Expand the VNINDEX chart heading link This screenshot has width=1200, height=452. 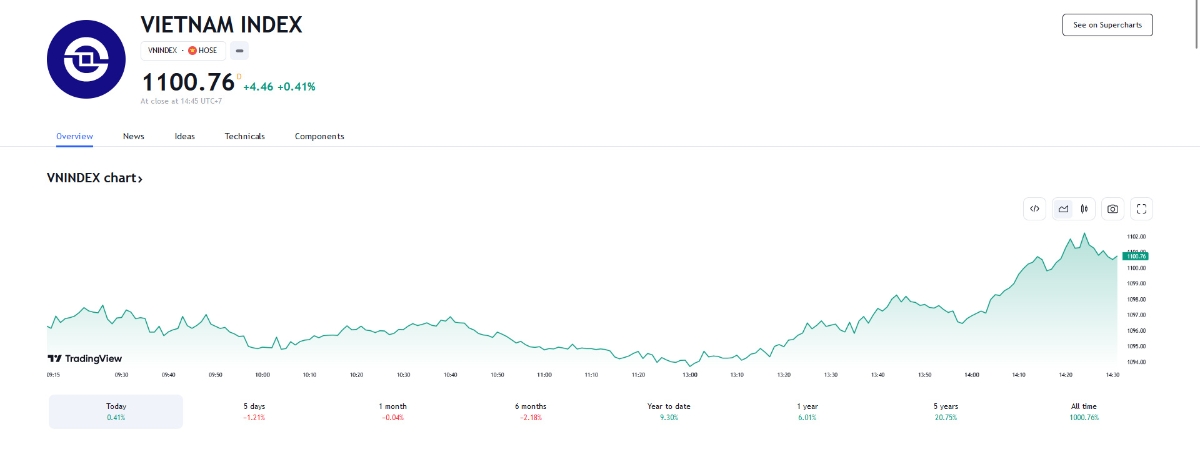pos(95,178)
